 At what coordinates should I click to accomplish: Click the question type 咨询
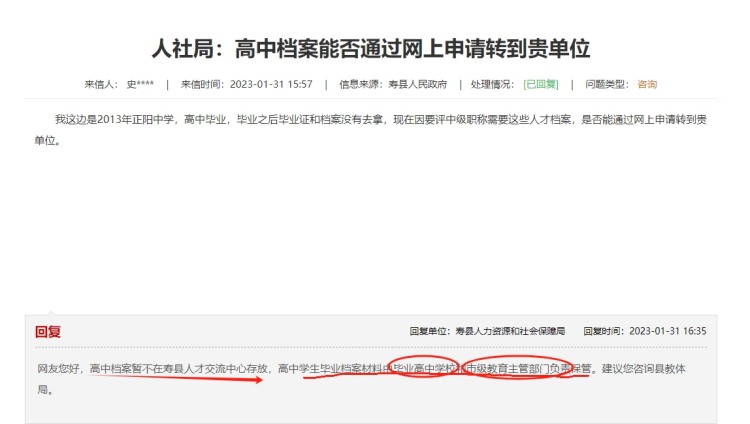point(647,84)
